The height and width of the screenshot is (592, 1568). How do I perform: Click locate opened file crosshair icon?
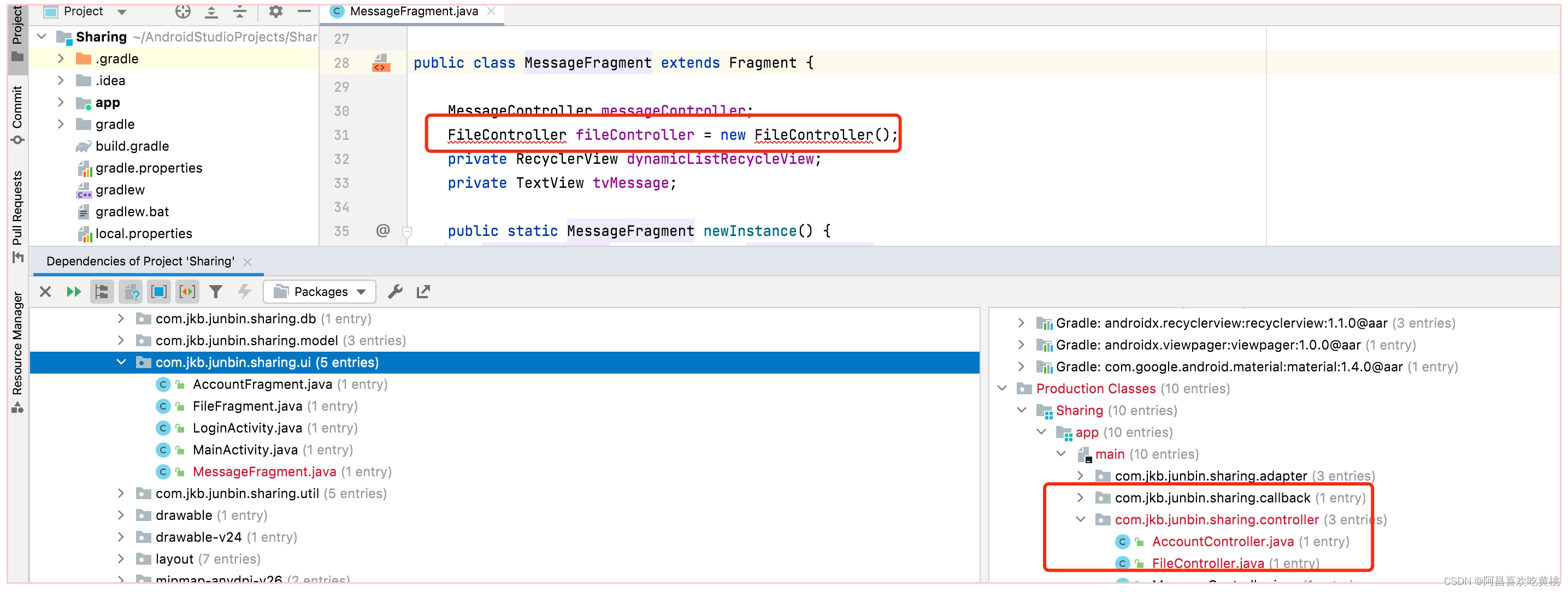(x=182, y=11)
